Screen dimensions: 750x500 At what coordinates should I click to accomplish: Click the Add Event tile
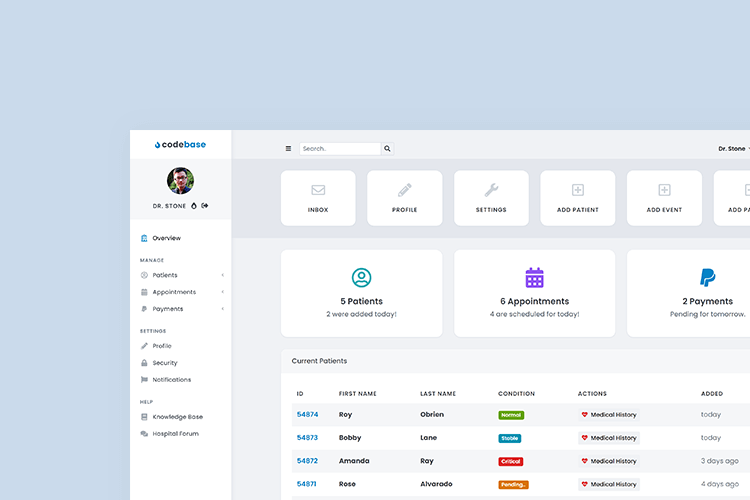[x=664, y=198]
